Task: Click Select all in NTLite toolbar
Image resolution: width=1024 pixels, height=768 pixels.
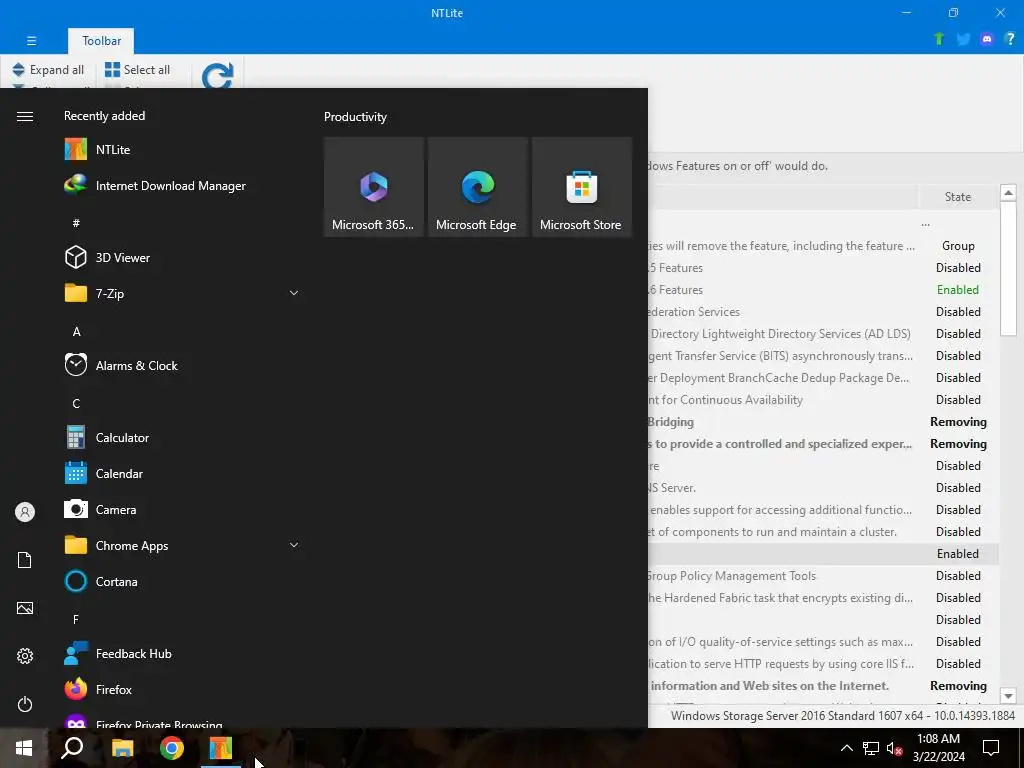Action: [x=138, y=69]
